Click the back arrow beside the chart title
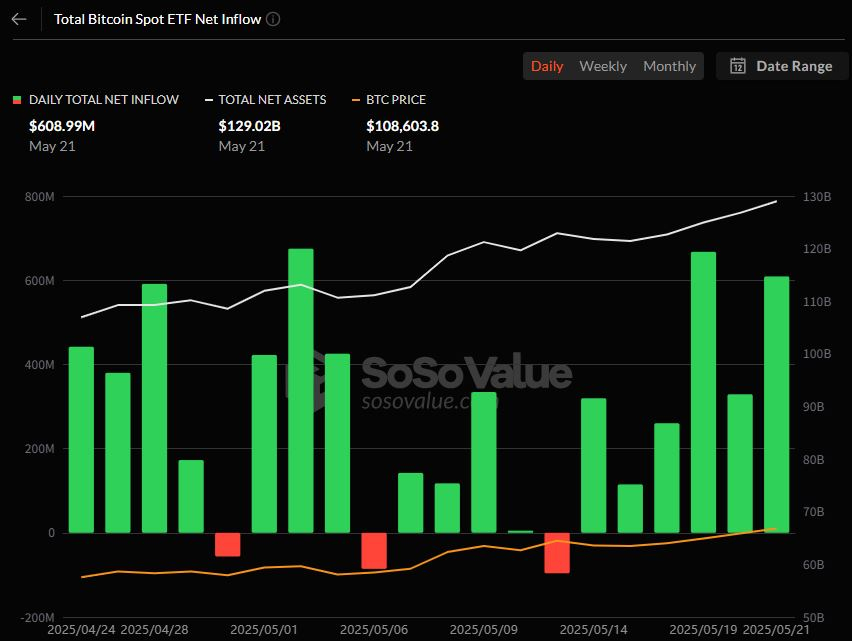 [19, 19]
